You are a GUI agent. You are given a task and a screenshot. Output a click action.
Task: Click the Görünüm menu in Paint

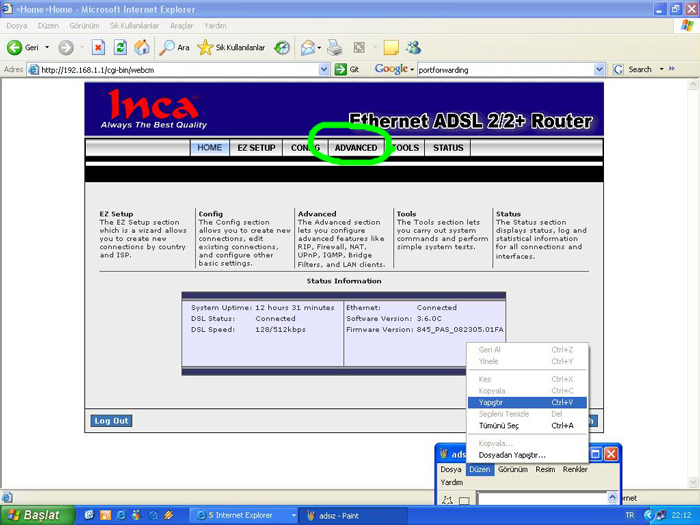(x=512, y=470)
